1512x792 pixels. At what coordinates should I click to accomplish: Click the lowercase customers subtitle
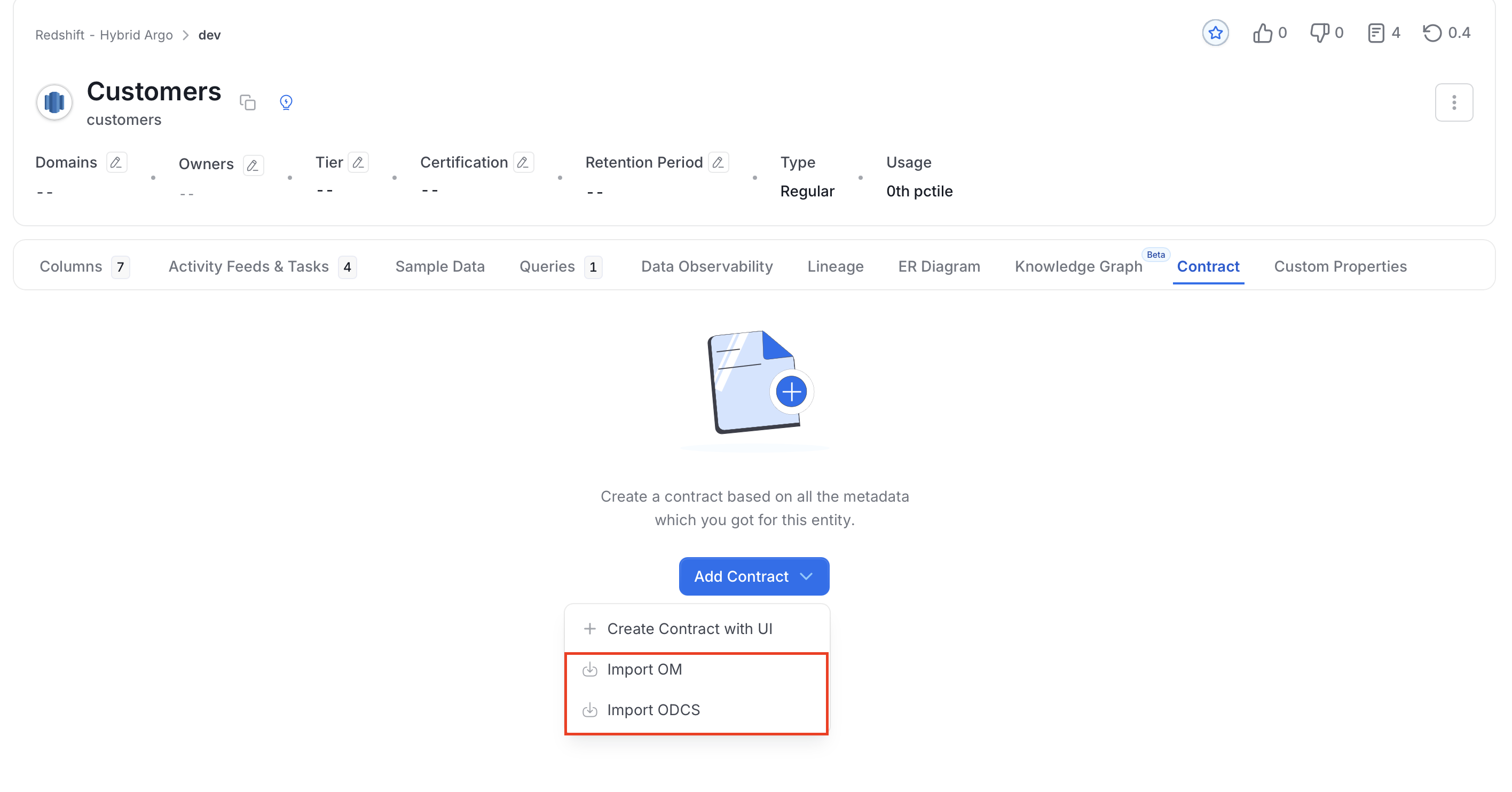coord(124,120)
